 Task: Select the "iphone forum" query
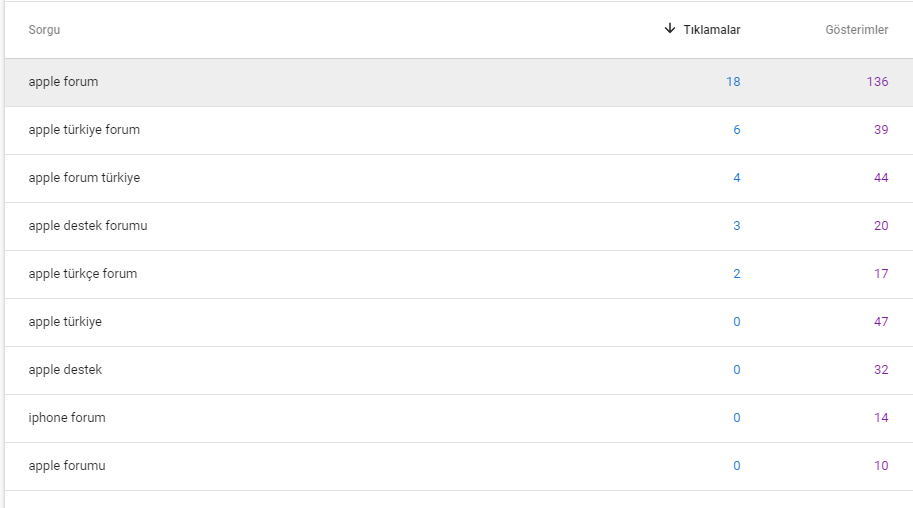click(x=459, y=418)
